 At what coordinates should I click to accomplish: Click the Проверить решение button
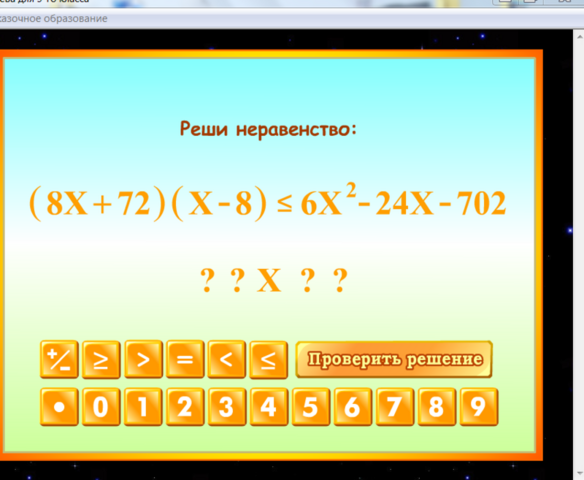(x=394, y=359)
